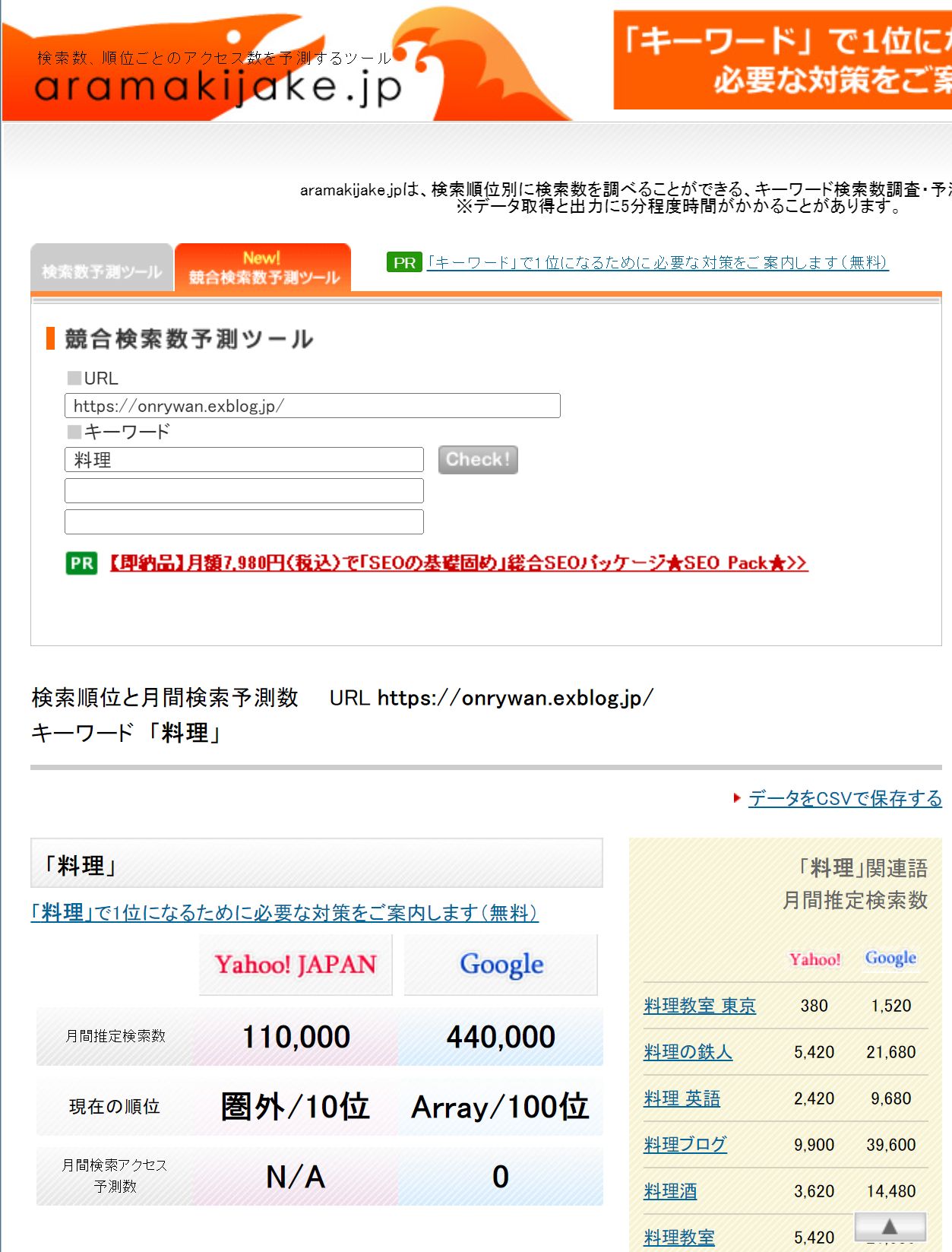Image resolution: width=952 pixels, height=1252 pixels.
Task: Open related keyword 料理酒
Action: 670,1191
